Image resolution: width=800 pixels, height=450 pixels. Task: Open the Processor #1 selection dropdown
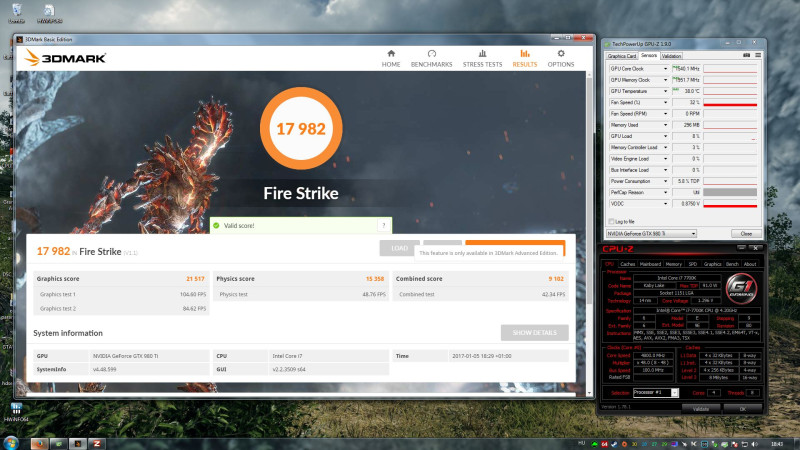656,392
